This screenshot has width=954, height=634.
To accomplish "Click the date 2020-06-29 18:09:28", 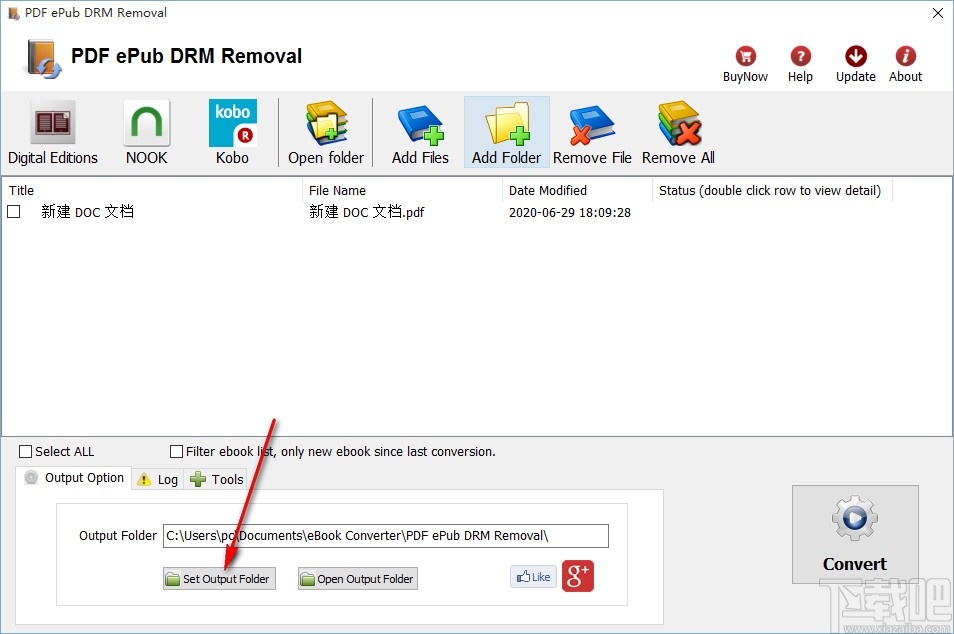I will pos(569,212).
